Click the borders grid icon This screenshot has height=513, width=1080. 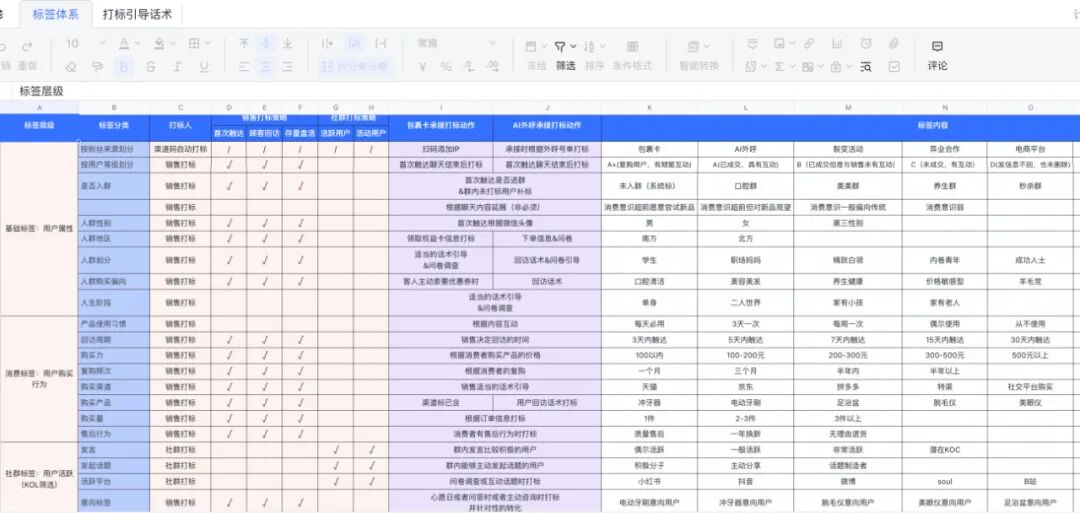pos(194,43)
